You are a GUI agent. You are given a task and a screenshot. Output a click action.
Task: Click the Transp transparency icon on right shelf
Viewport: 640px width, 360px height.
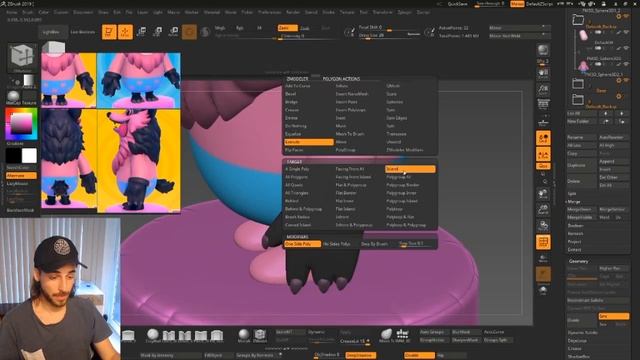(x=543, y=259)
